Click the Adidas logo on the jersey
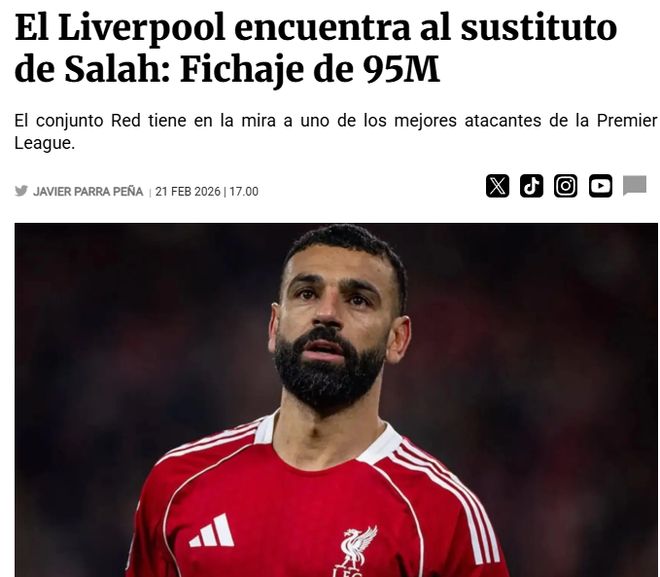The height and width of the screenshot is (577, 660). [212, 531]
